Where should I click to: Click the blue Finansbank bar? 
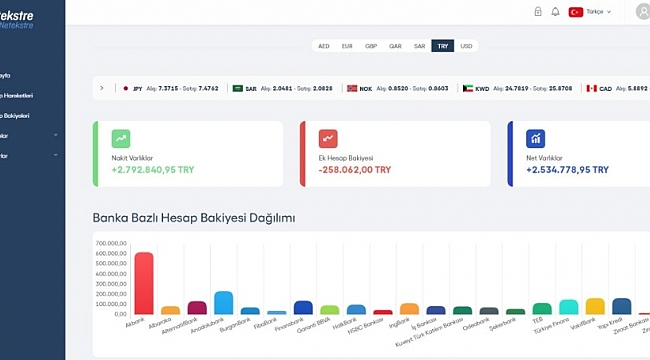(x=303, y=308)
